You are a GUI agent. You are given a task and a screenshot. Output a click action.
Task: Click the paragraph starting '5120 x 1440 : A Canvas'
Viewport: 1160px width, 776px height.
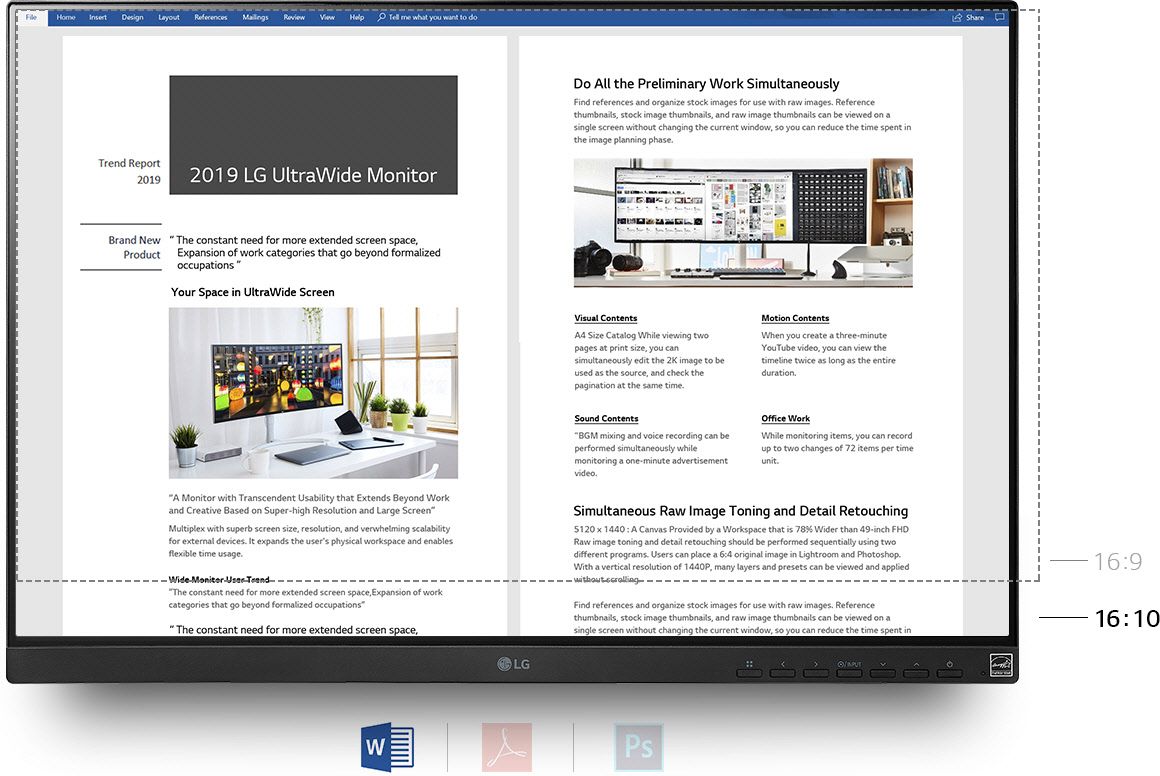pos(741,554)
